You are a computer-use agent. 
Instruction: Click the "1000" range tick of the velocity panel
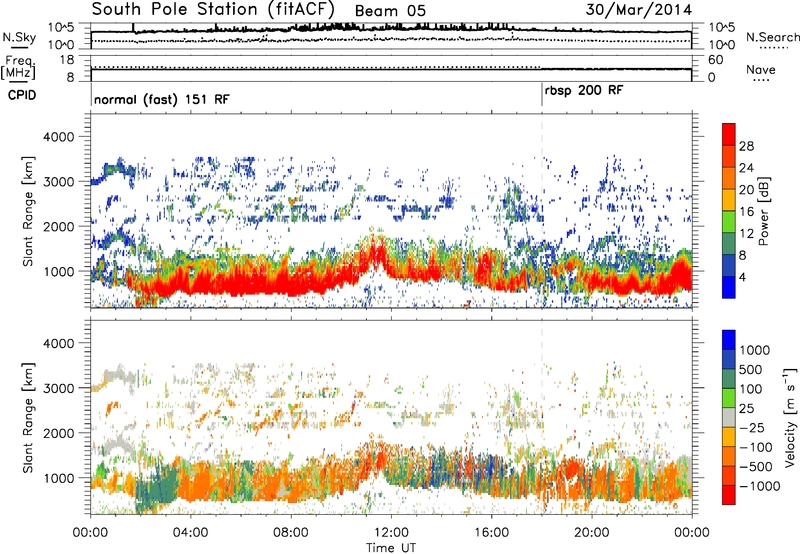[x=59, y=478]
